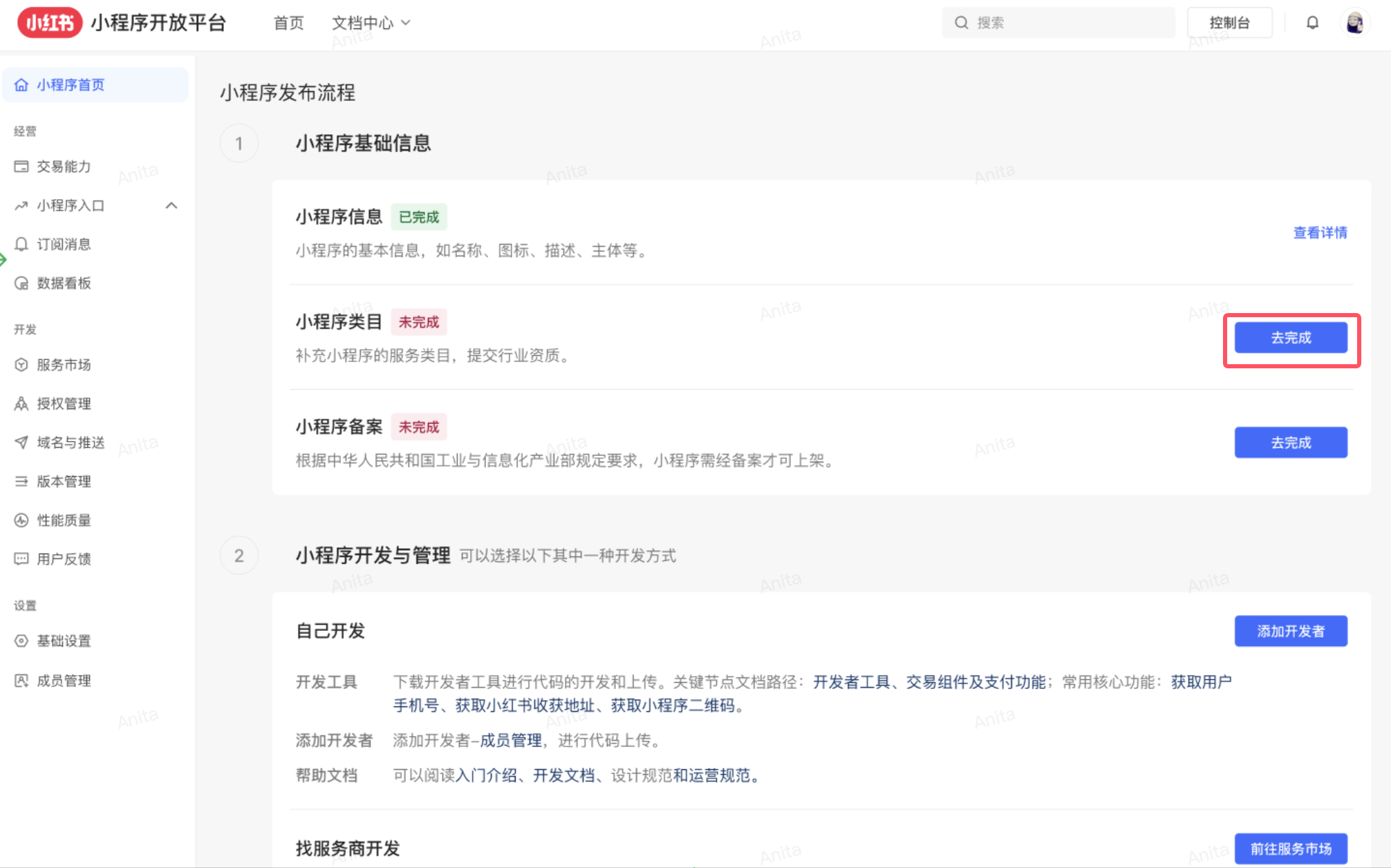Image resolution: width=1391 pixels, height=868 pixels.
Task: Open 基础设置 under 设置
Action: 63,641
